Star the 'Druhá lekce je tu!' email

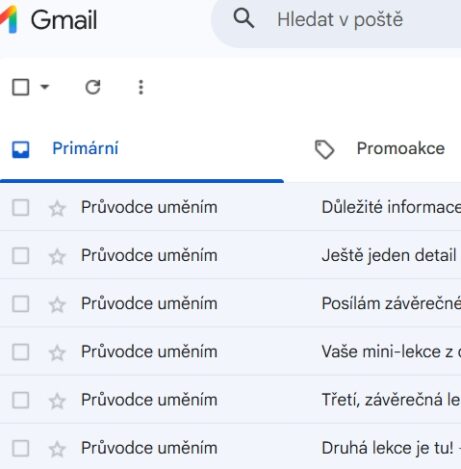coord(57,449)
